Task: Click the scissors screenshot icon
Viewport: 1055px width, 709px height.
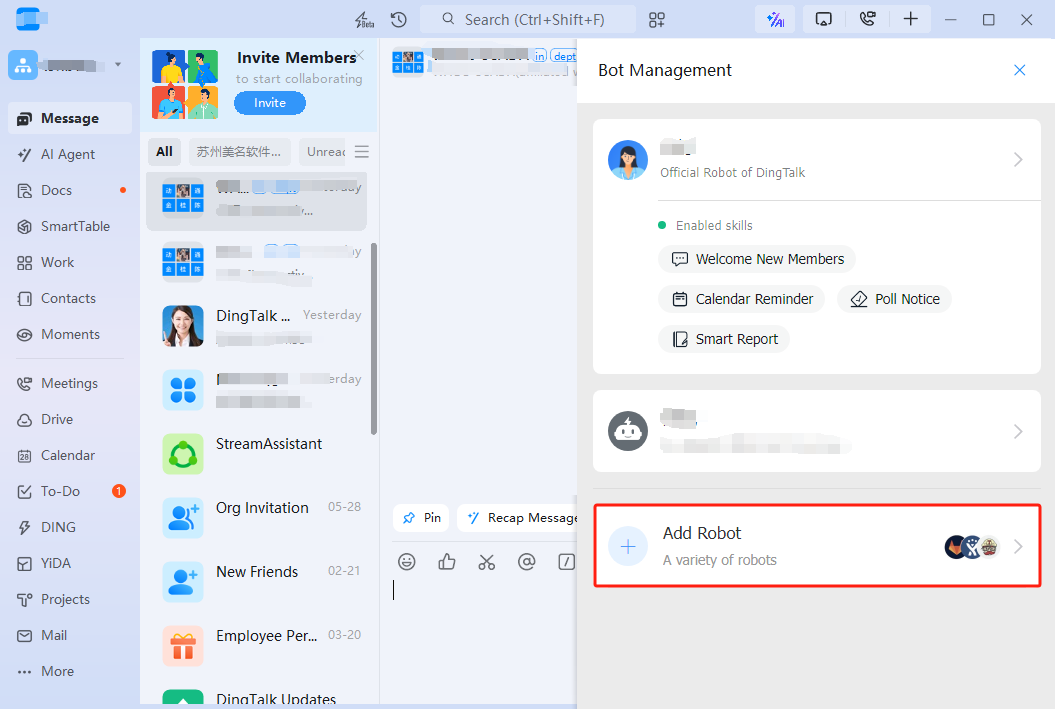Action: [x=487, y=562]
